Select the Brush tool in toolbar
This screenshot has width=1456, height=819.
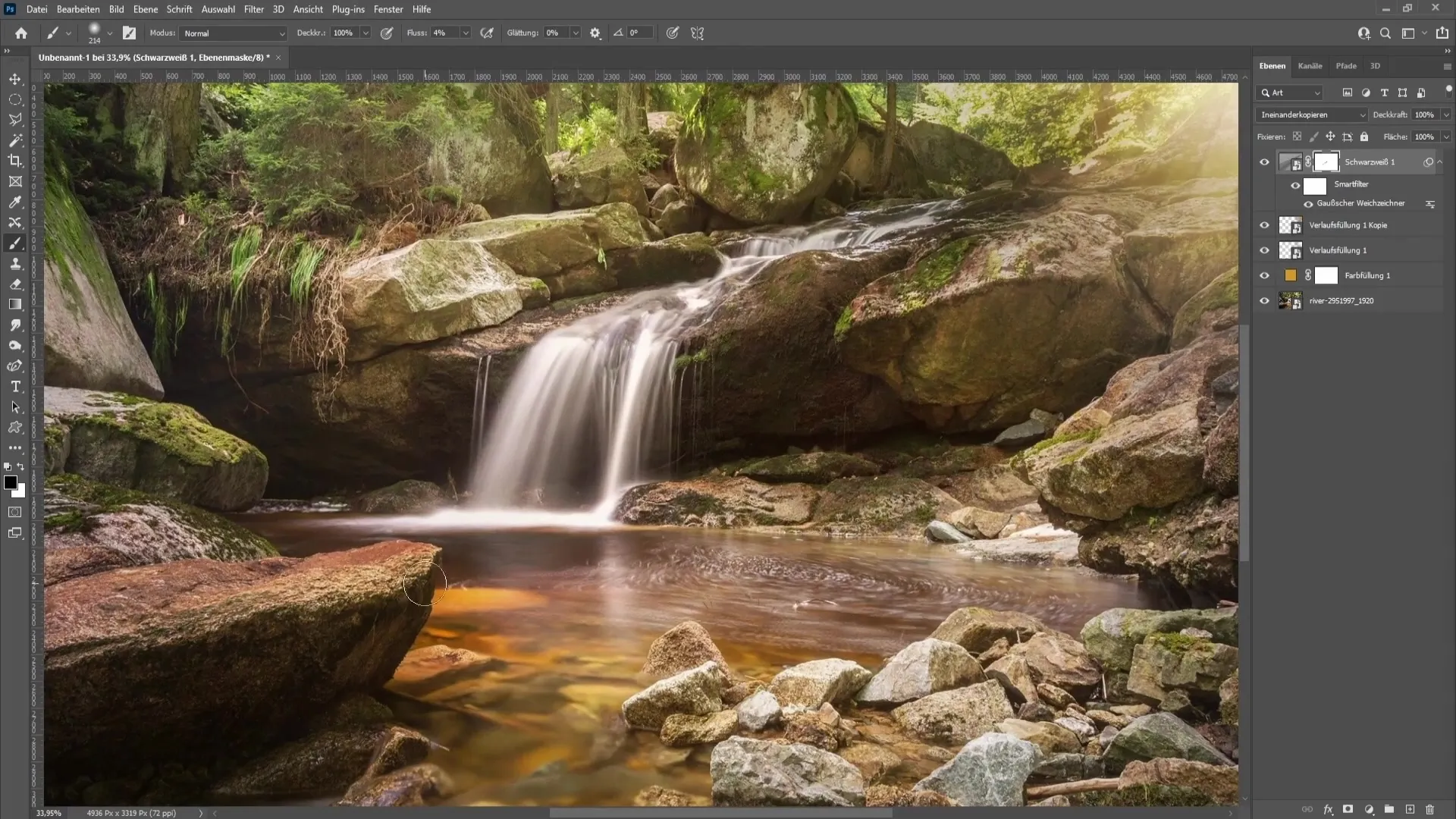click(x=15, y=243)
